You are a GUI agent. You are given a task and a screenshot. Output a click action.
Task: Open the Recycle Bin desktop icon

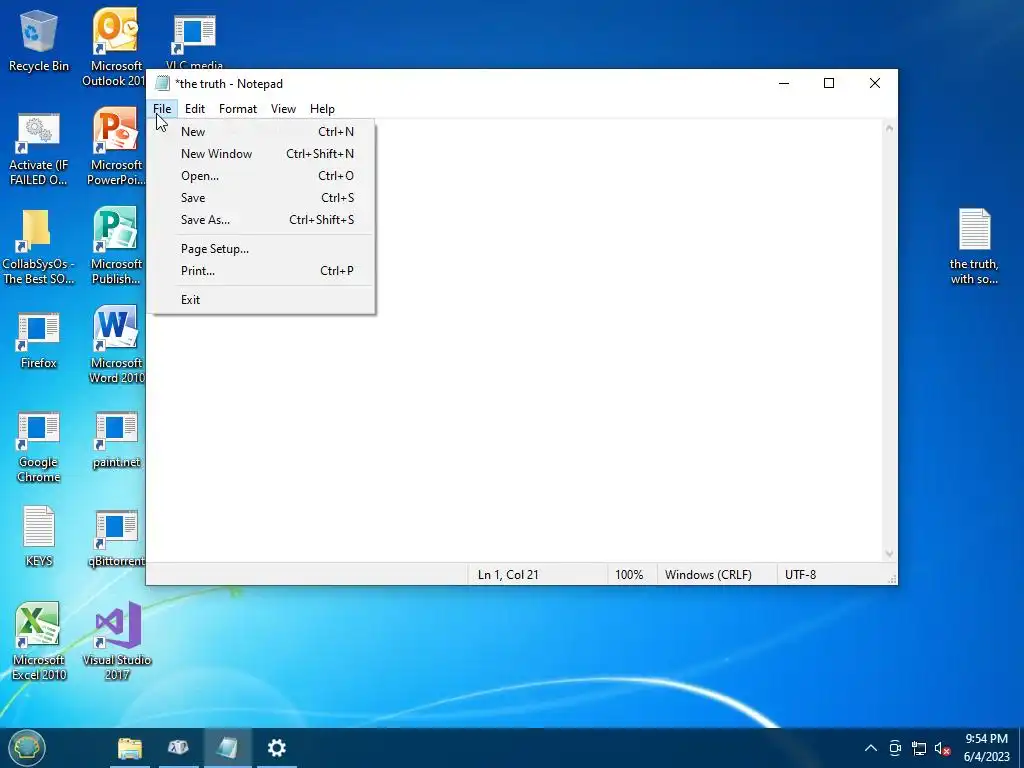pyautogui.click(x=39, y=40)
